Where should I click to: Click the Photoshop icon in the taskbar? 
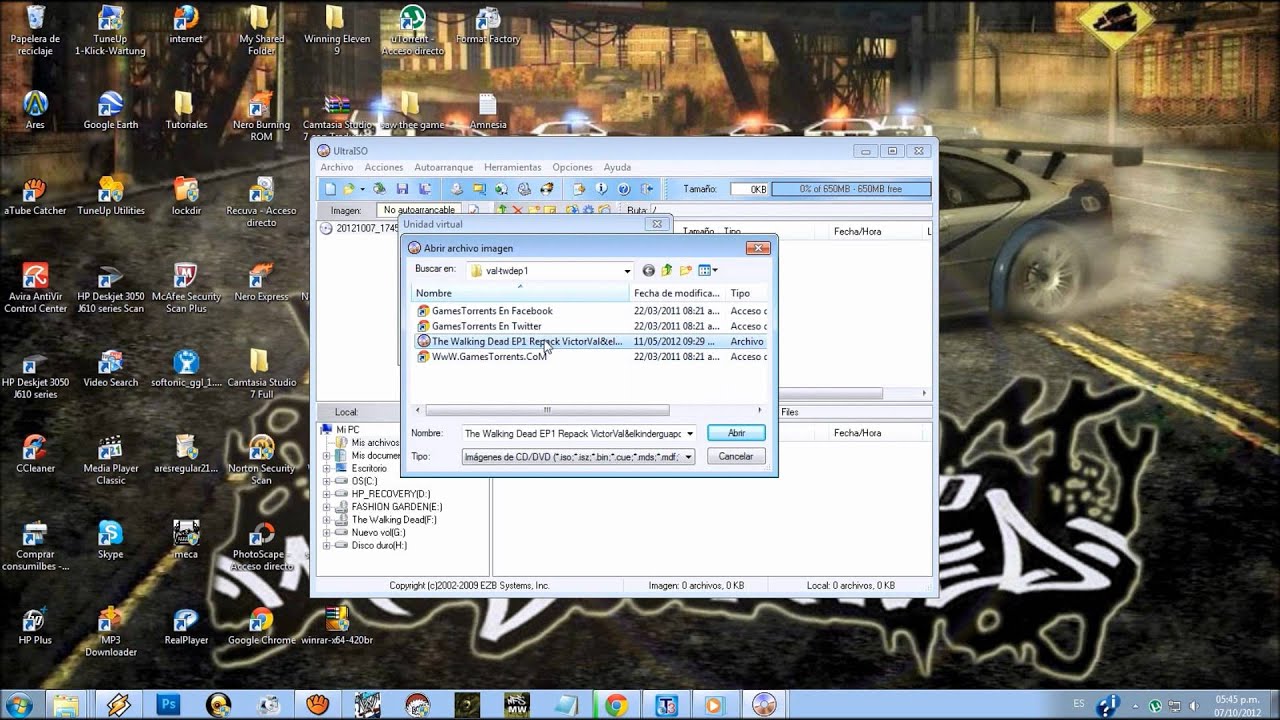(x=168, y=705)
